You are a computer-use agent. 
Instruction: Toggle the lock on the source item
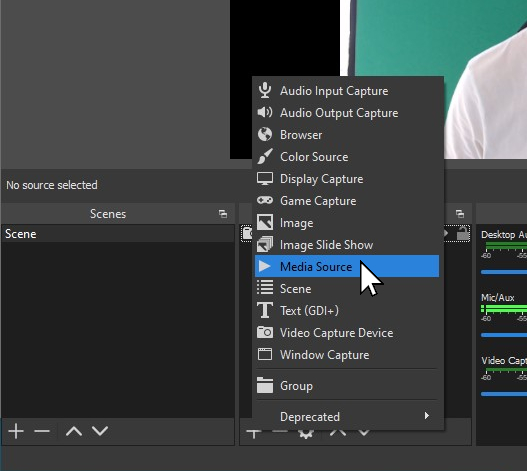463,234
